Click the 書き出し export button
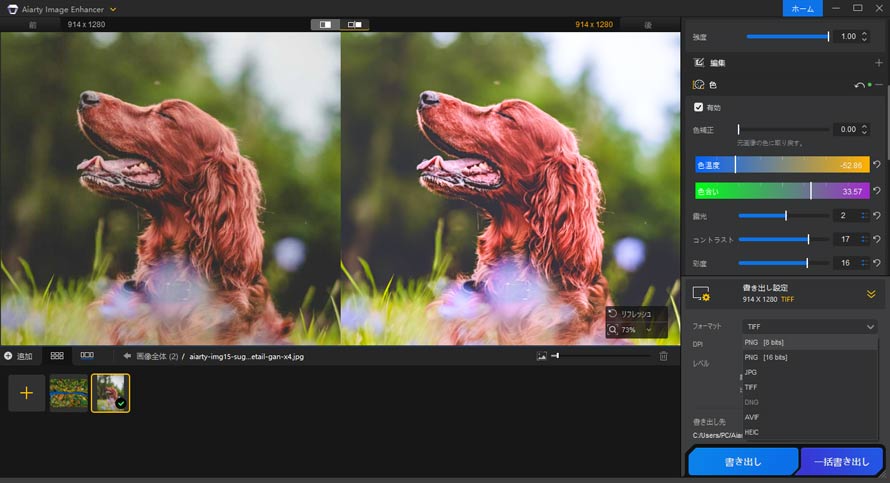Screen dimensions: 890x483 [743, 461]
